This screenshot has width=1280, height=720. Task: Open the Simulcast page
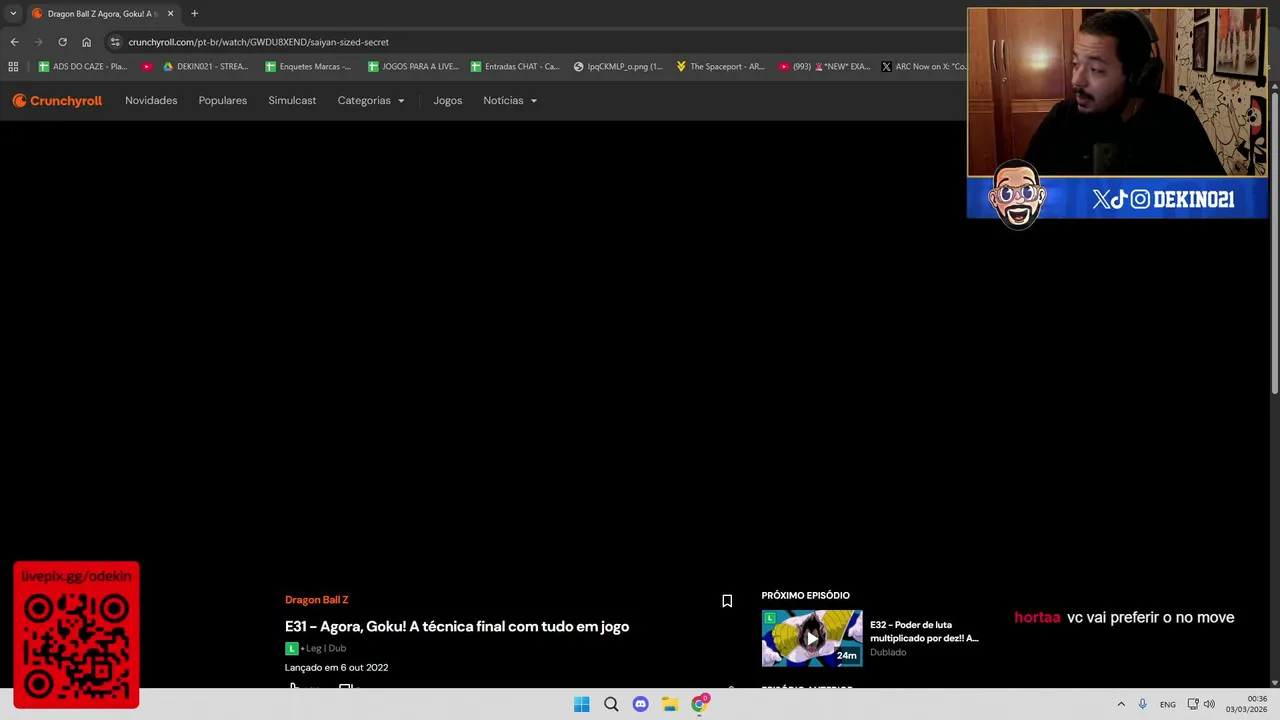click(292, 100)
